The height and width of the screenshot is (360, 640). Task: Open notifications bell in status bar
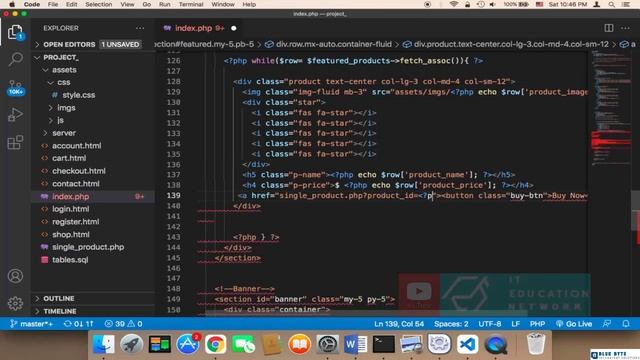pyautogui.click(x=626, y=324)
